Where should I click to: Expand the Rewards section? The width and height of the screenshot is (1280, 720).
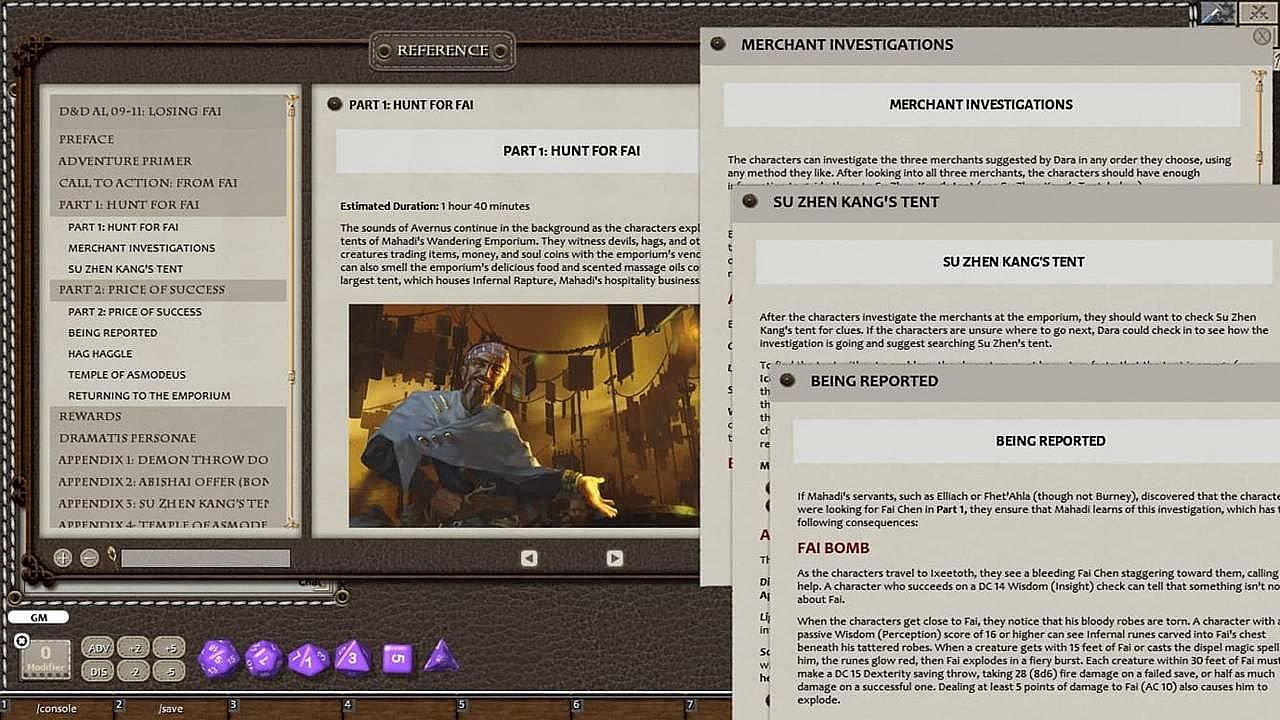tap(168, 416)
